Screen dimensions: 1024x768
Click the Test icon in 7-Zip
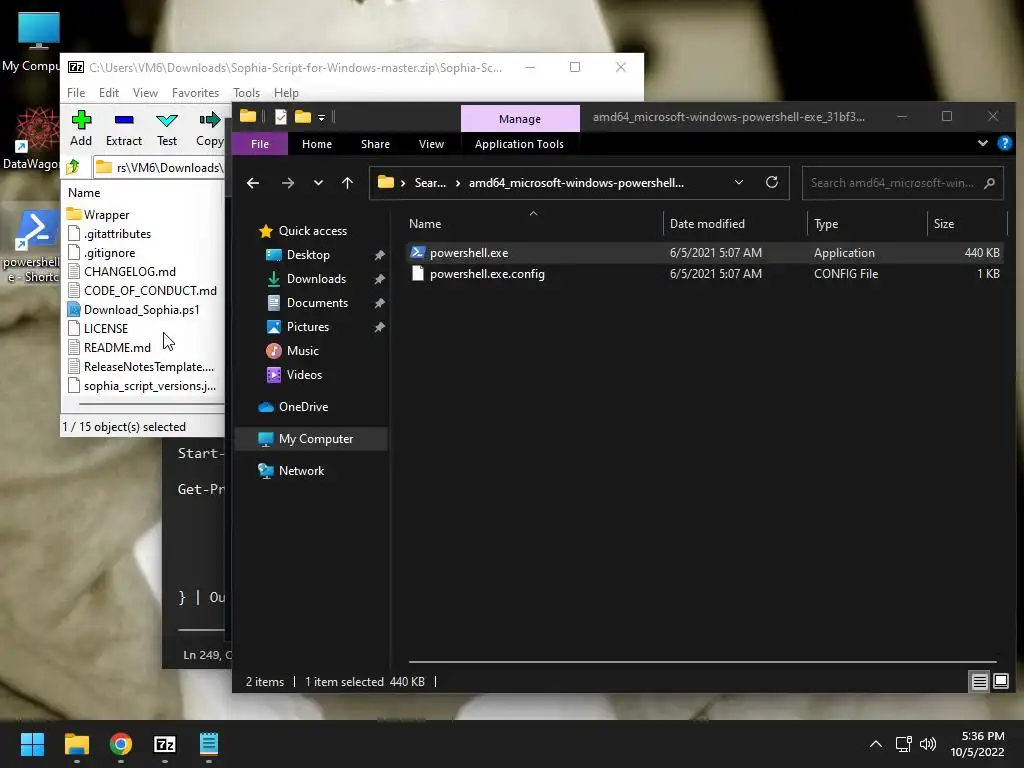pyautogui.click(x=167, y=129)
